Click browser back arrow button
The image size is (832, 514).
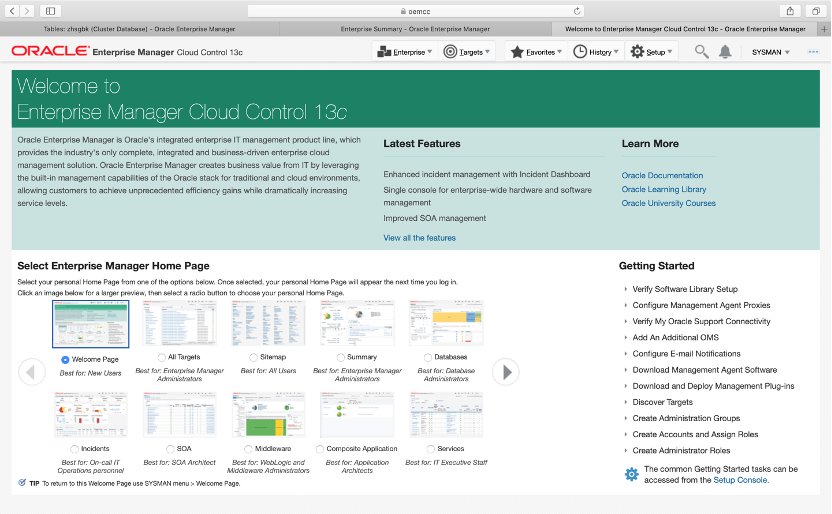pos(12,11)
